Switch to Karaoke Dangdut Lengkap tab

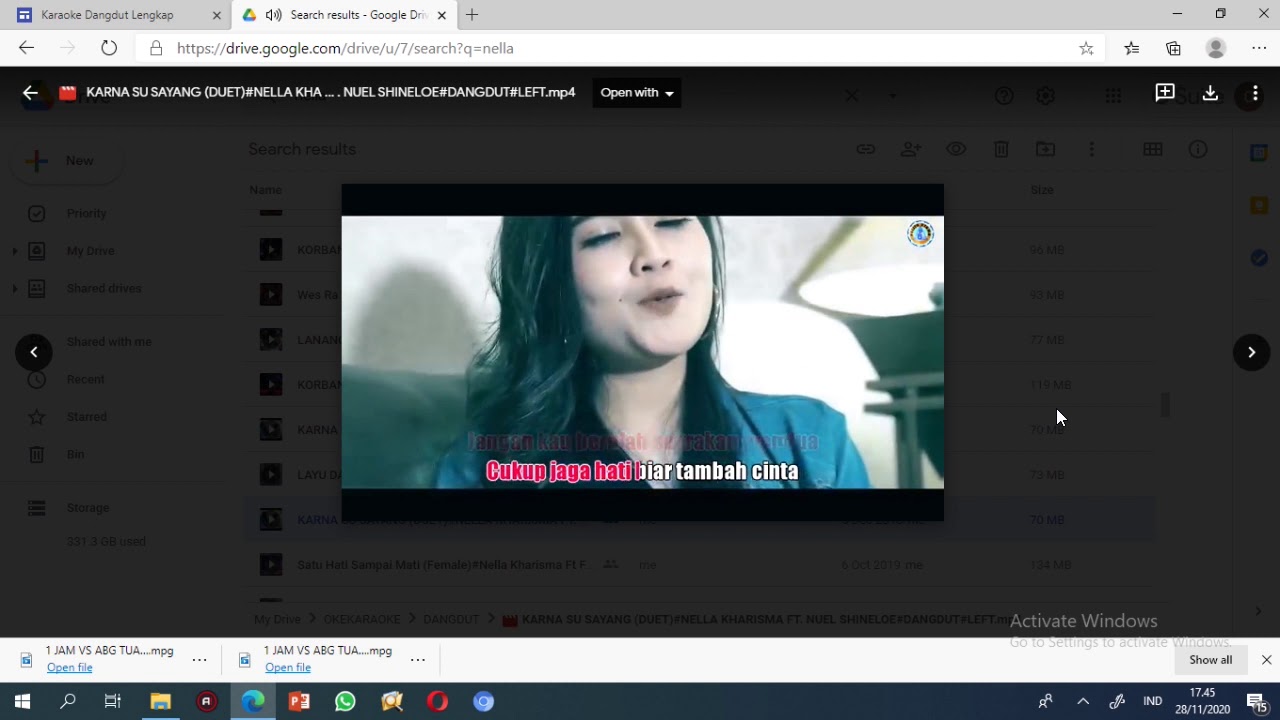pos(108,15)
